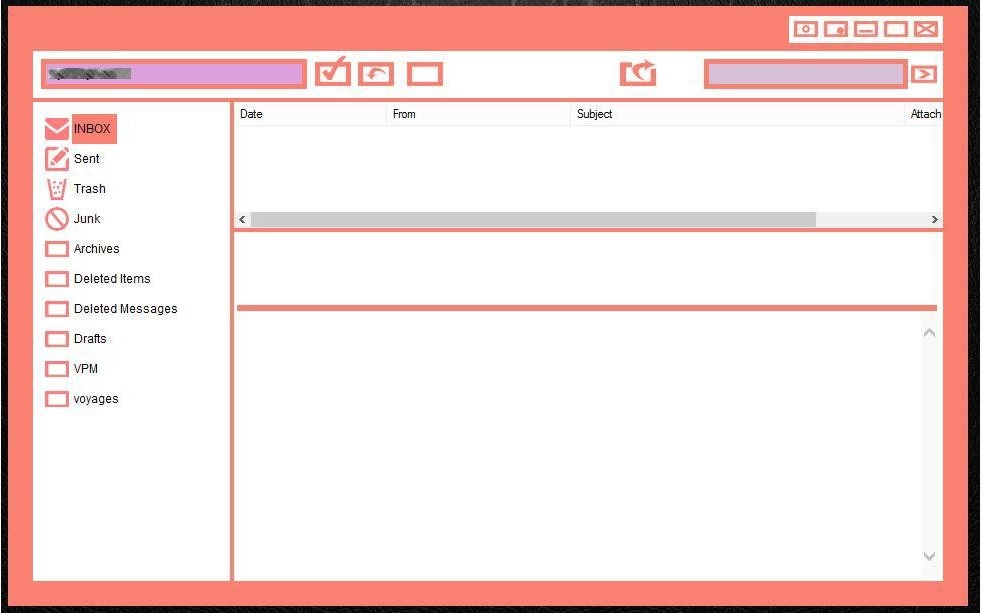Select the voyages folder
982x613 pixels.
[x=96, y=399]
